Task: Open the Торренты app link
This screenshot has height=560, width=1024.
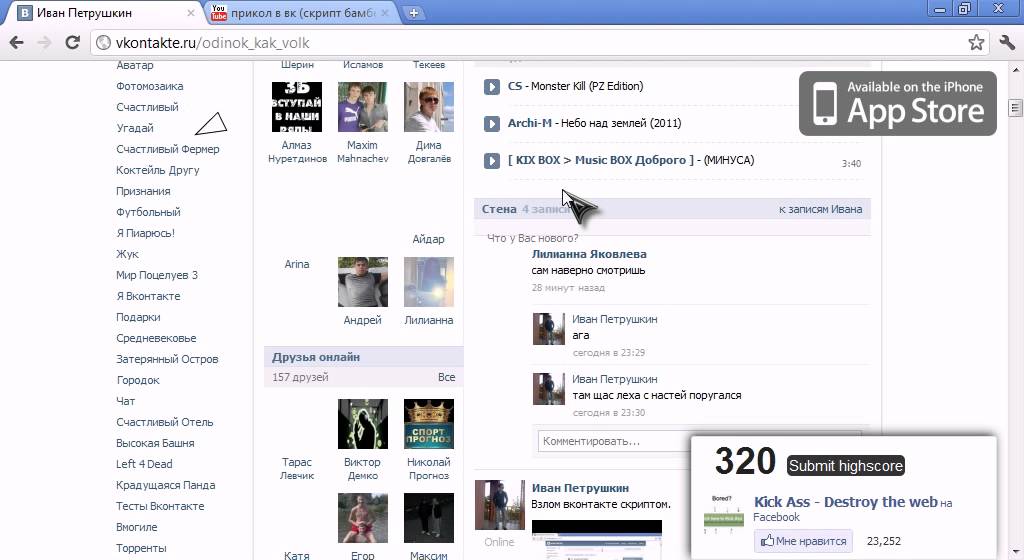Action: pos(141,548)
